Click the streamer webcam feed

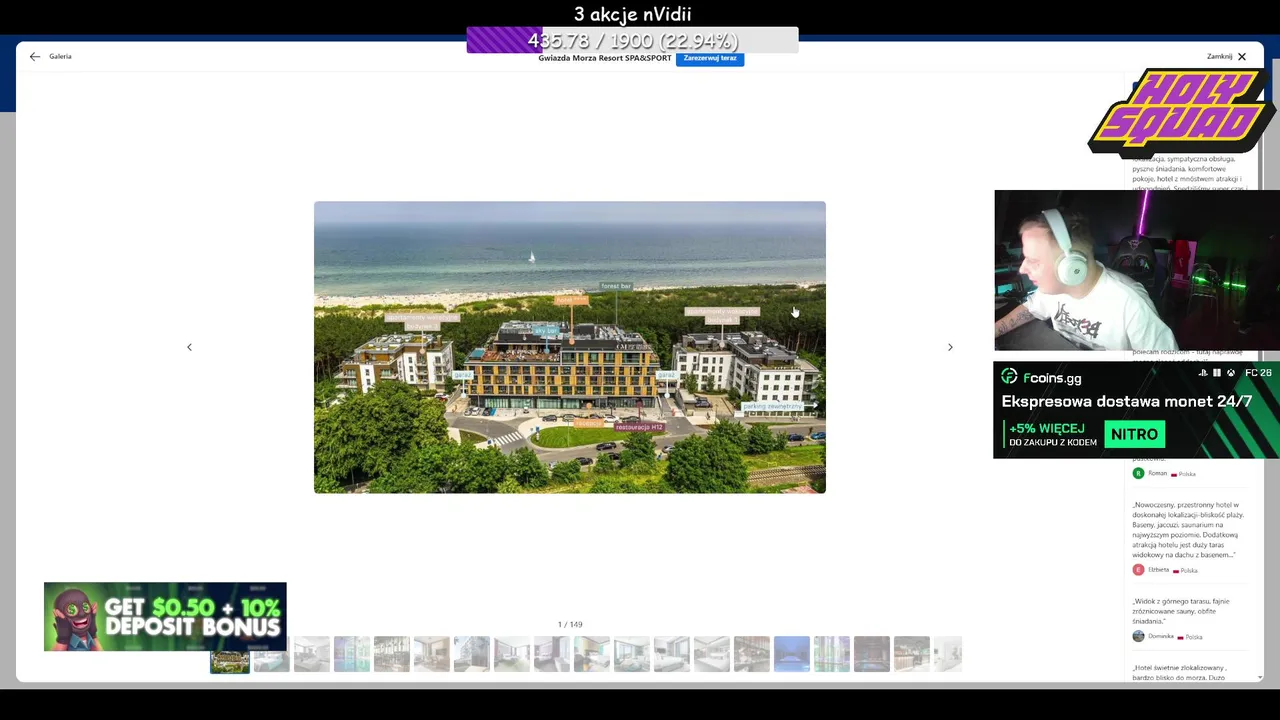click(x=1137, y=270)
